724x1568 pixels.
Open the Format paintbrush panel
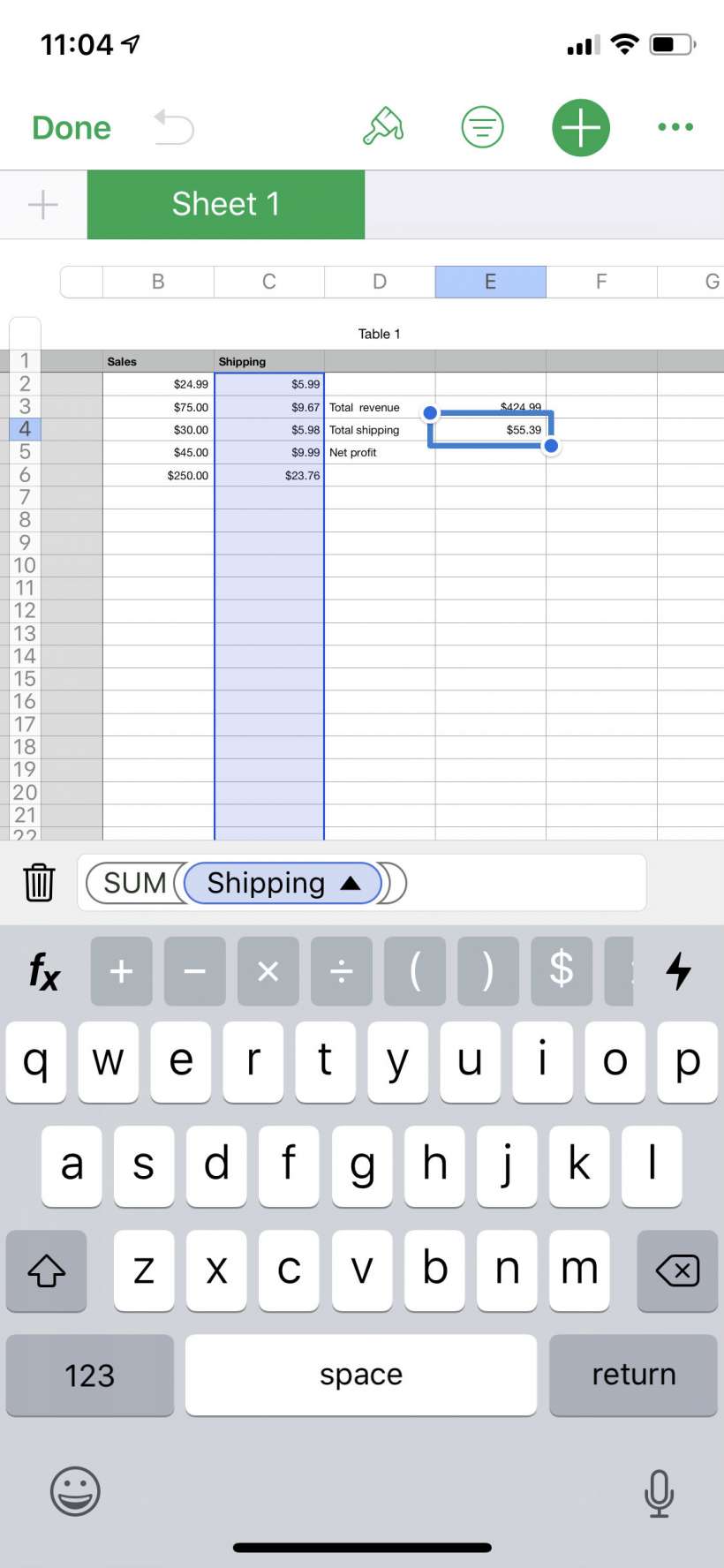(384, 127)
